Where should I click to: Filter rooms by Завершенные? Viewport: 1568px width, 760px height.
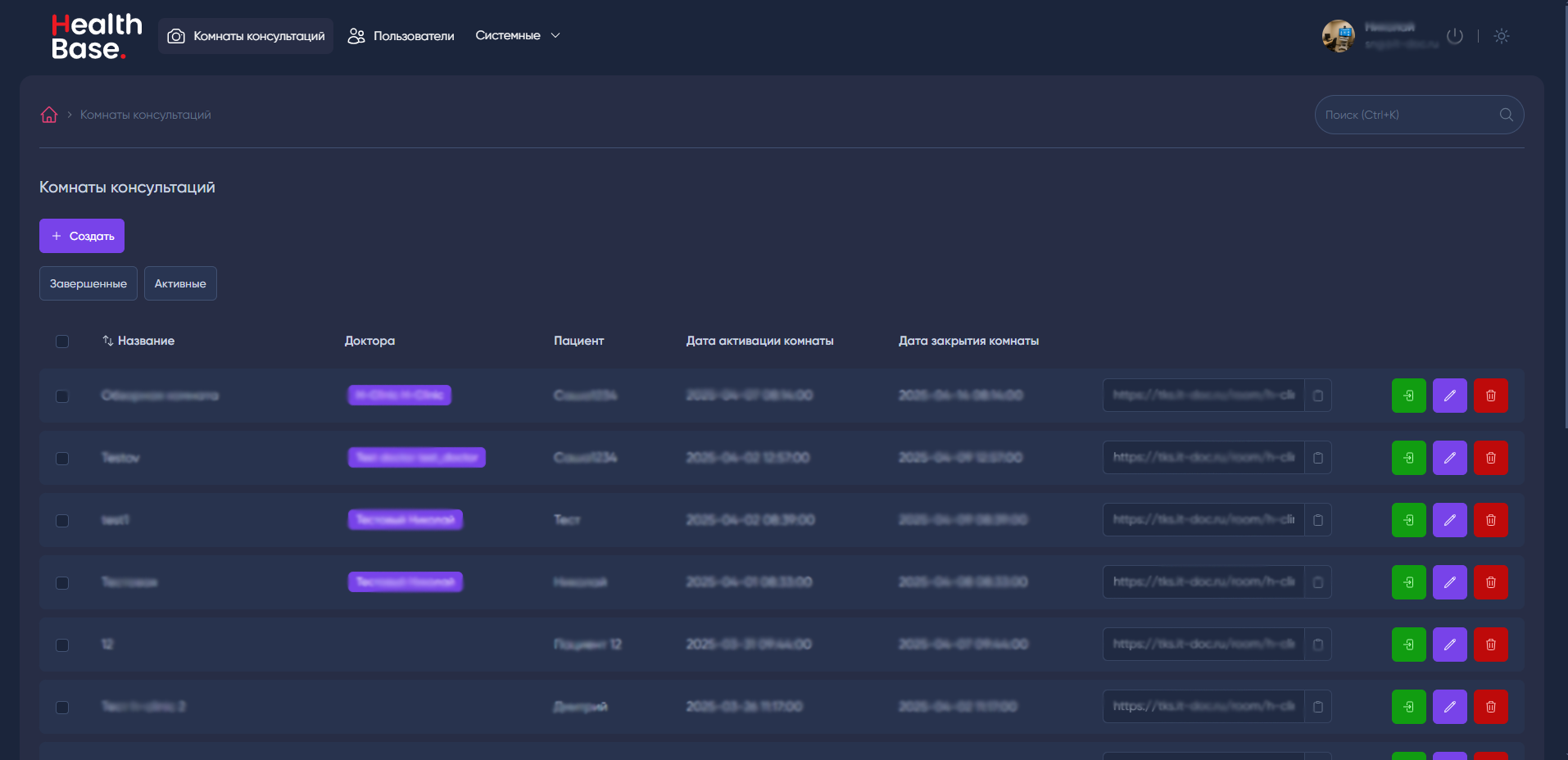point(88,283)
